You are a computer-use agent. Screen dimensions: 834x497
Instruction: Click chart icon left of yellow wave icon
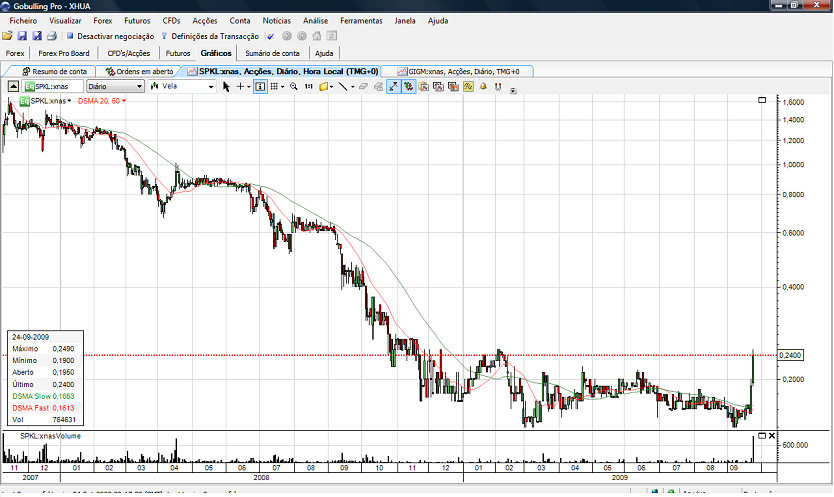(453, 87)
